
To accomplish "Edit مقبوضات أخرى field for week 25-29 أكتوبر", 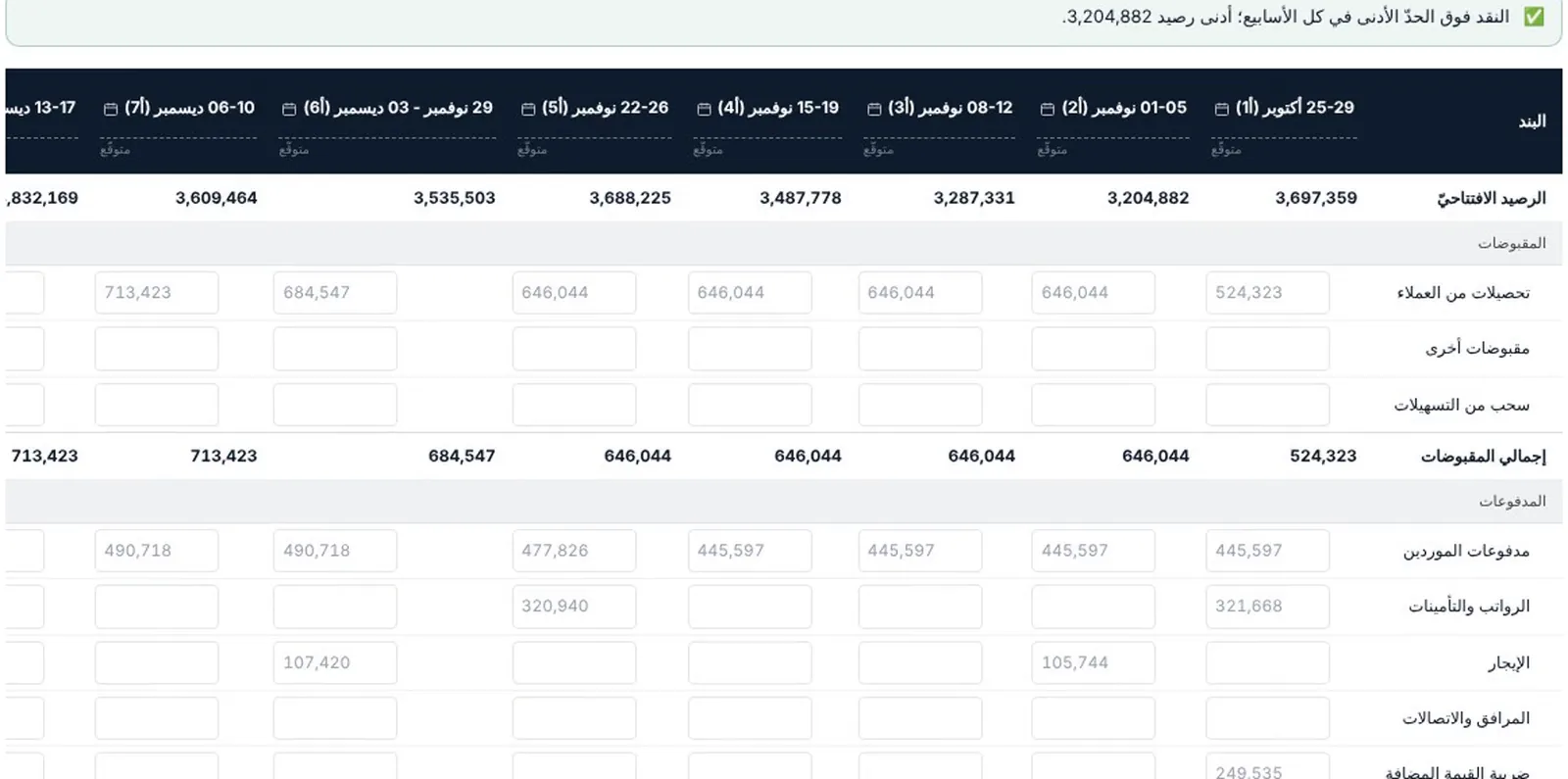I will pos(1267,349).
